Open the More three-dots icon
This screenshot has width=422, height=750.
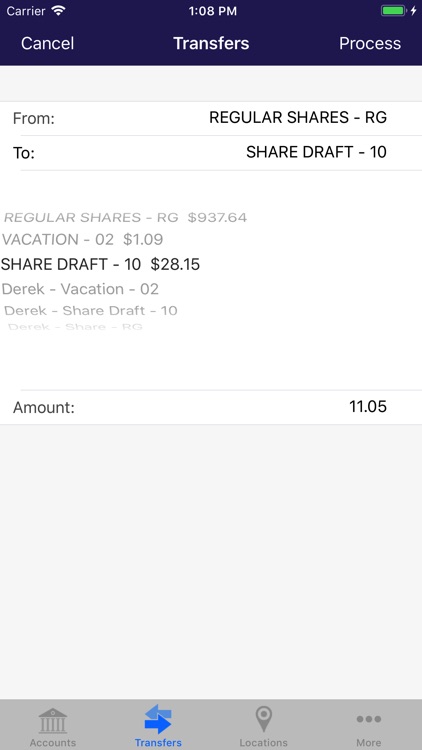(x=368, y=719)
